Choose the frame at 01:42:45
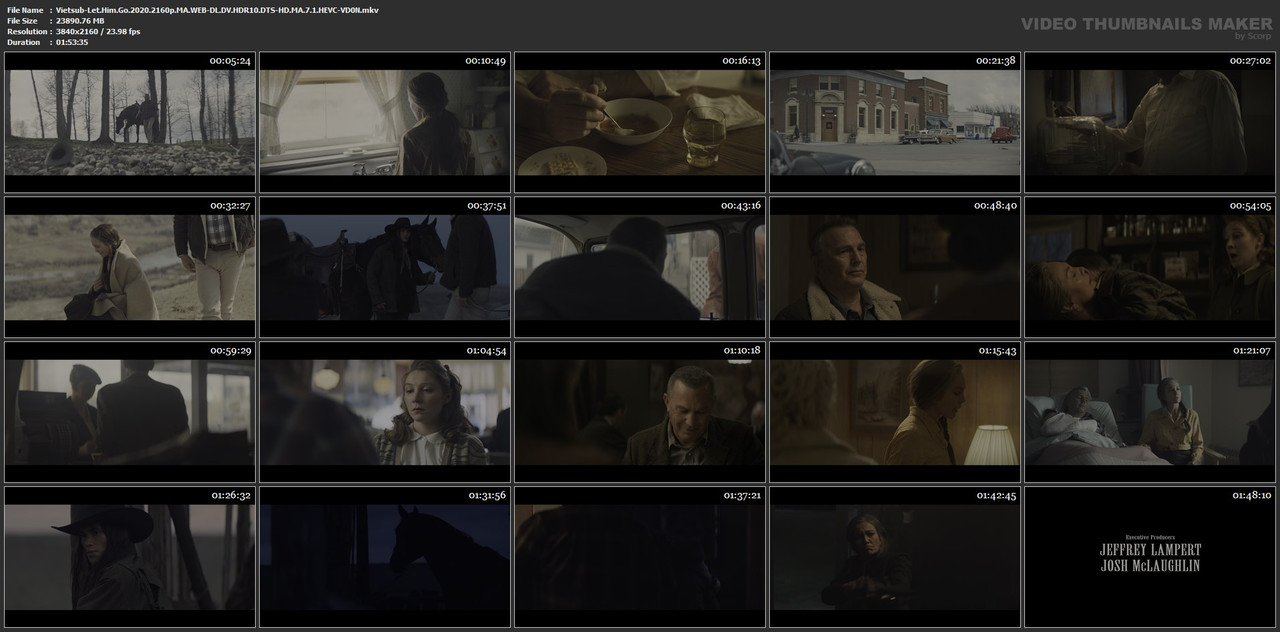Image resolution: width=1280 pixels, height=632 pixels. click(895, 557)
